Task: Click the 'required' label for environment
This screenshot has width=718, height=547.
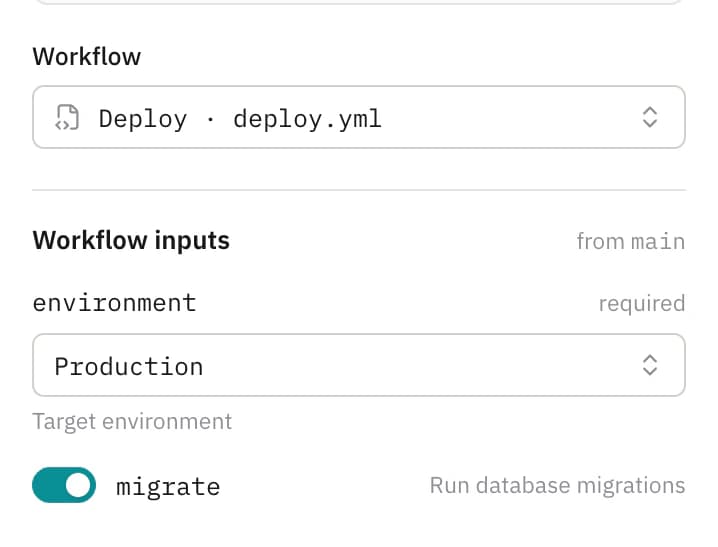Action: click(x=642, y=304)
